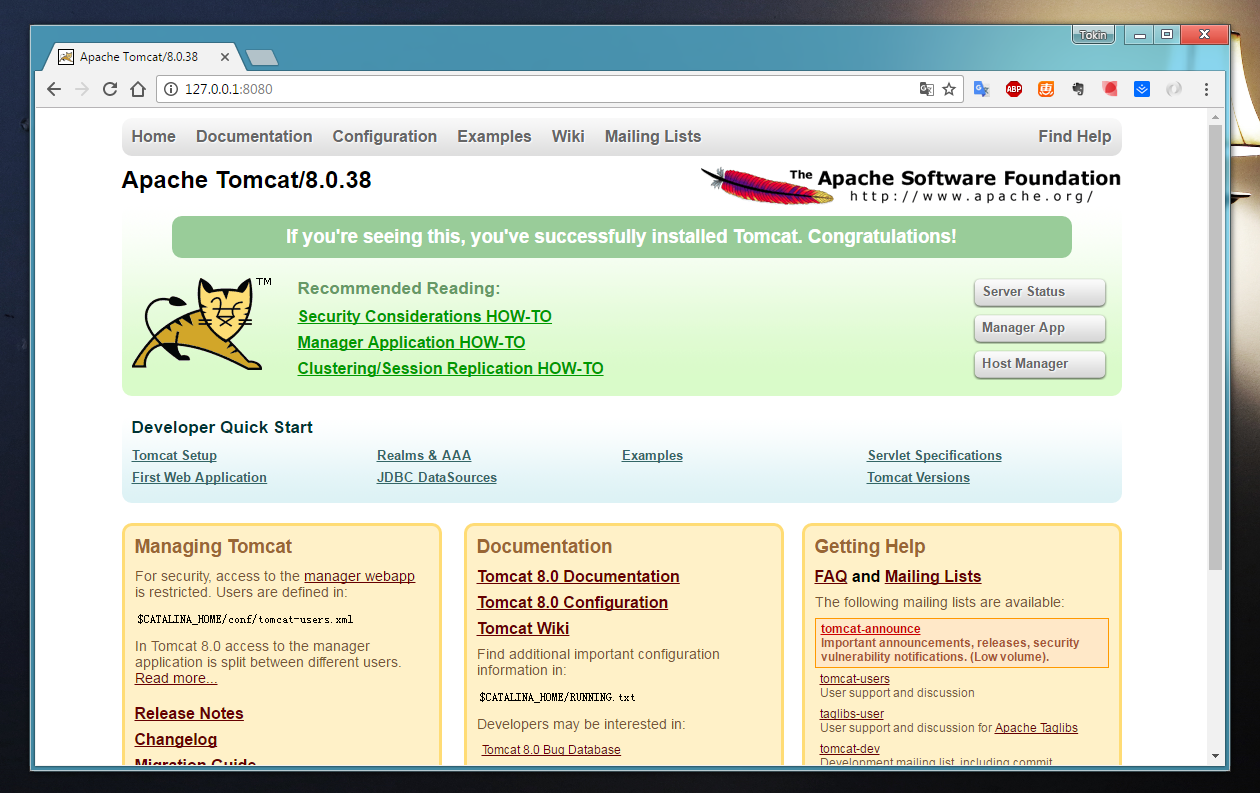Open a new browser tab

tap(262, 57)
